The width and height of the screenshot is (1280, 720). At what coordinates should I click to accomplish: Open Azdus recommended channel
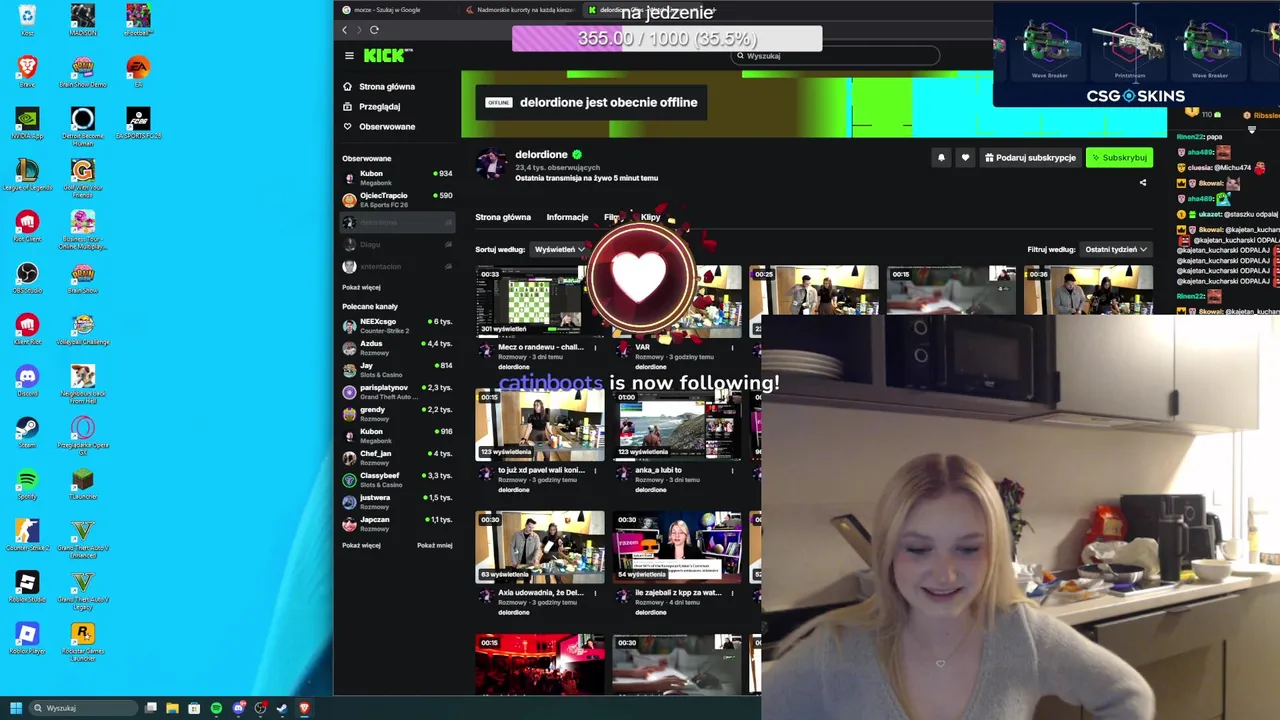[x=397, y=348]
